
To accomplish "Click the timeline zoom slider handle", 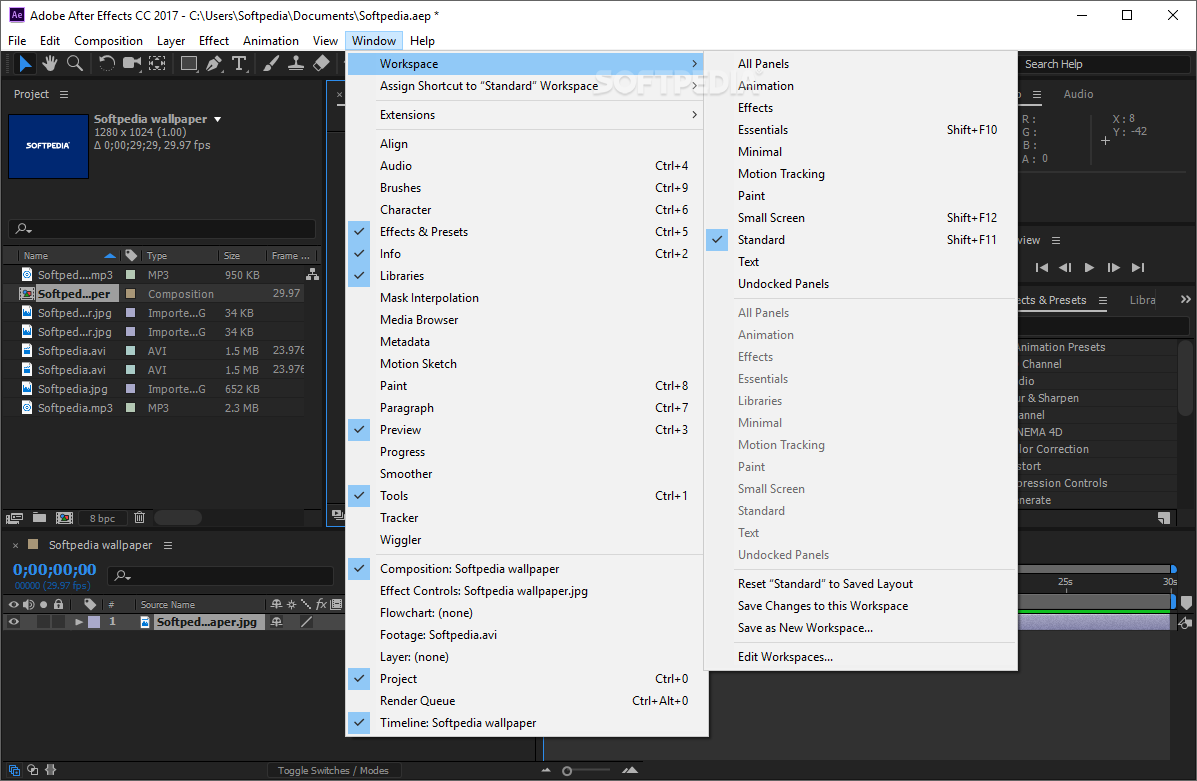I will (567, 771).
